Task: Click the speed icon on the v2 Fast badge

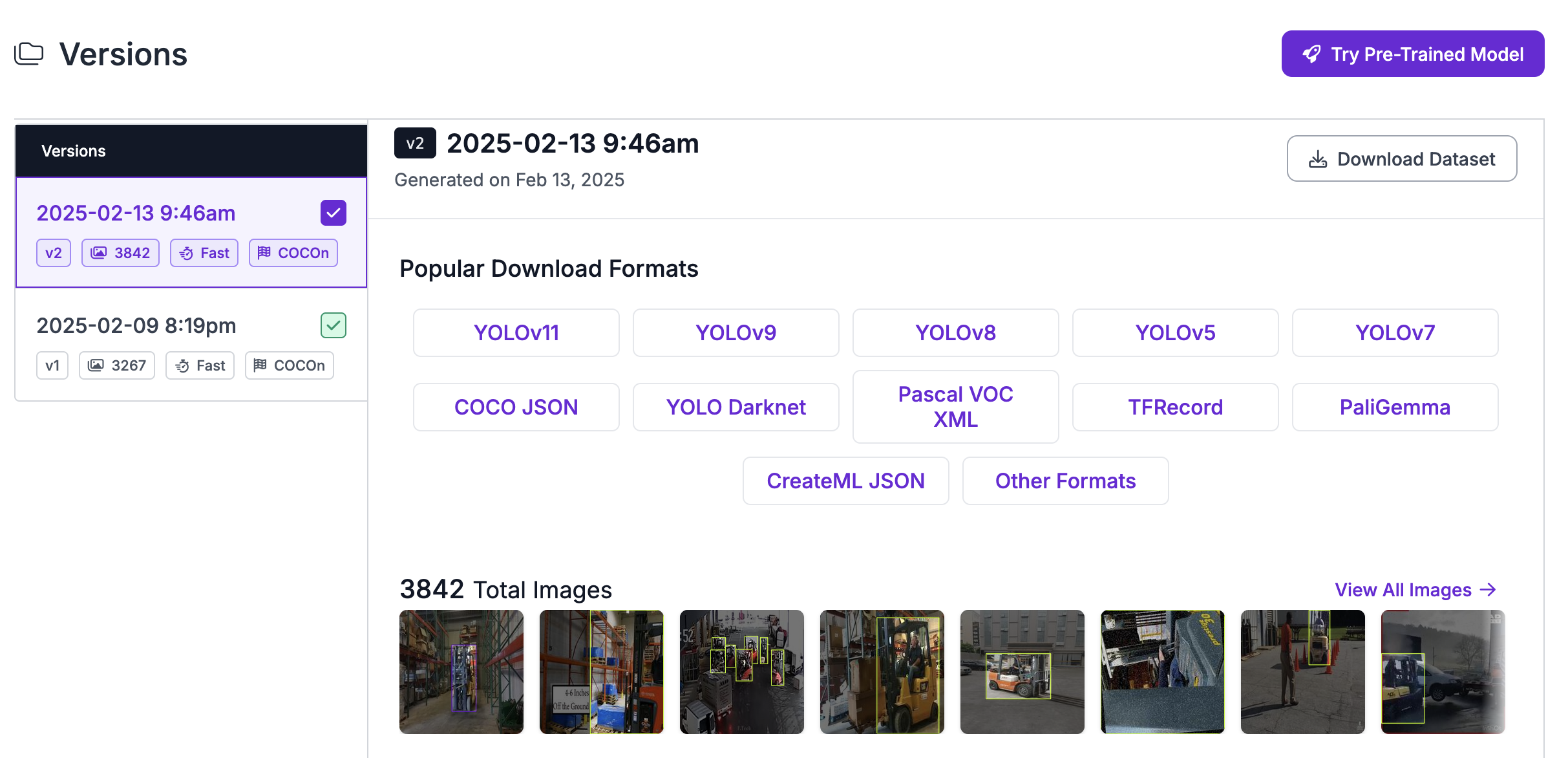Action: pos(185,253)
